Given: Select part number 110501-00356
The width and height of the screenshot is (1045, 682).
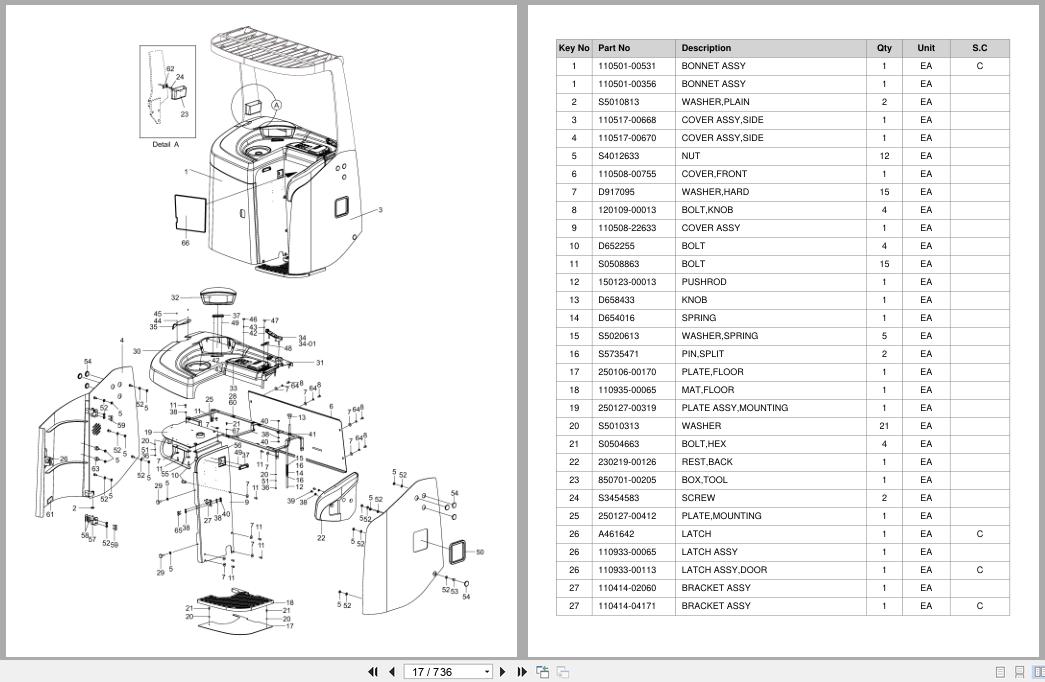Looking at the screenshot, I should (626, 84).
